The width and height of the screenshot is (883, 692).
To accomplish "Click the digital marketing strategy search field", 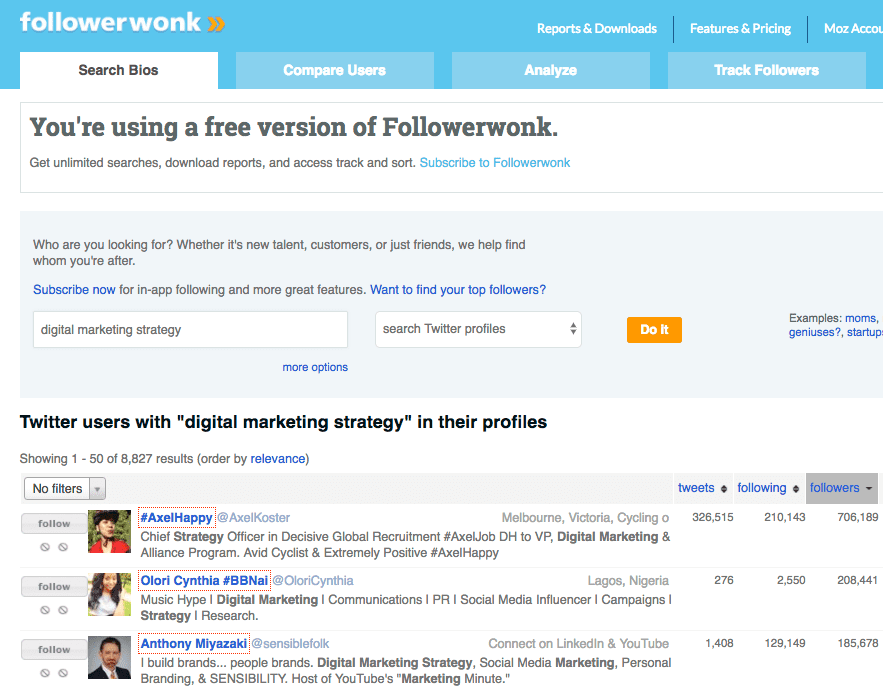I will (190, 329).
